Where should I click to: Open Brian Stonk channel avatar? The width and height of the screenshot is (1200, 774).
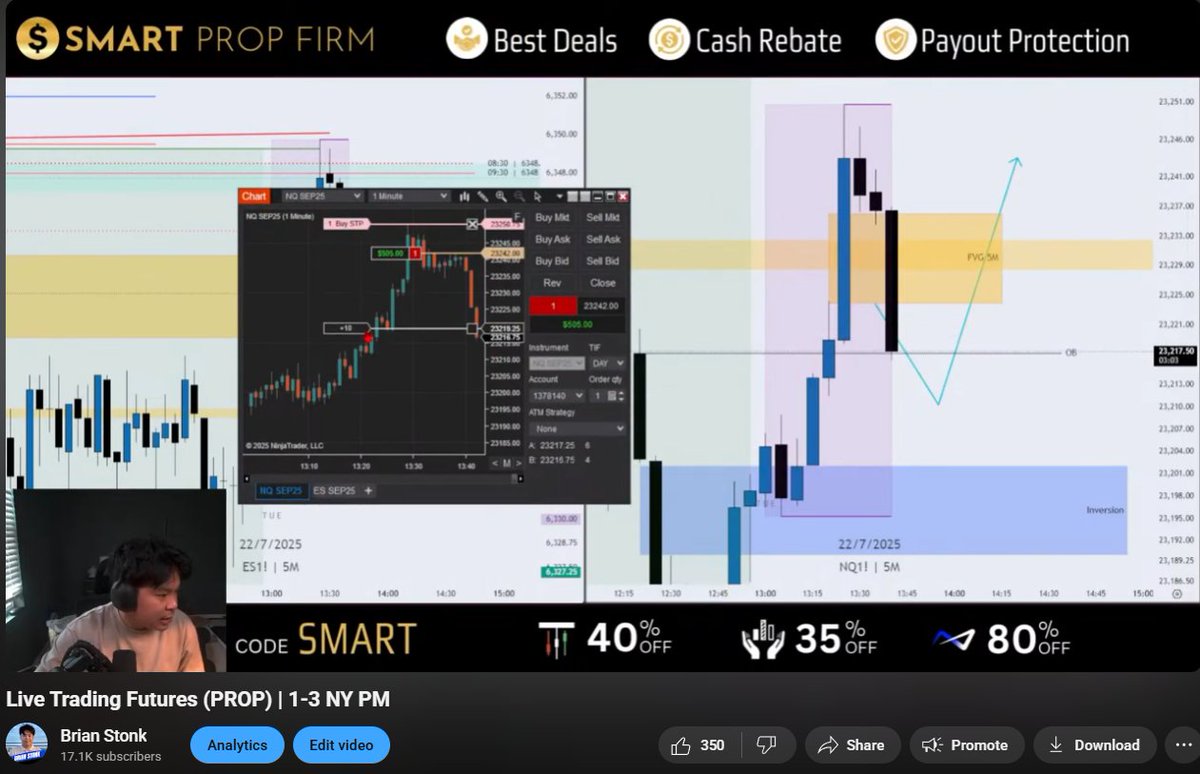click(26, 744)
